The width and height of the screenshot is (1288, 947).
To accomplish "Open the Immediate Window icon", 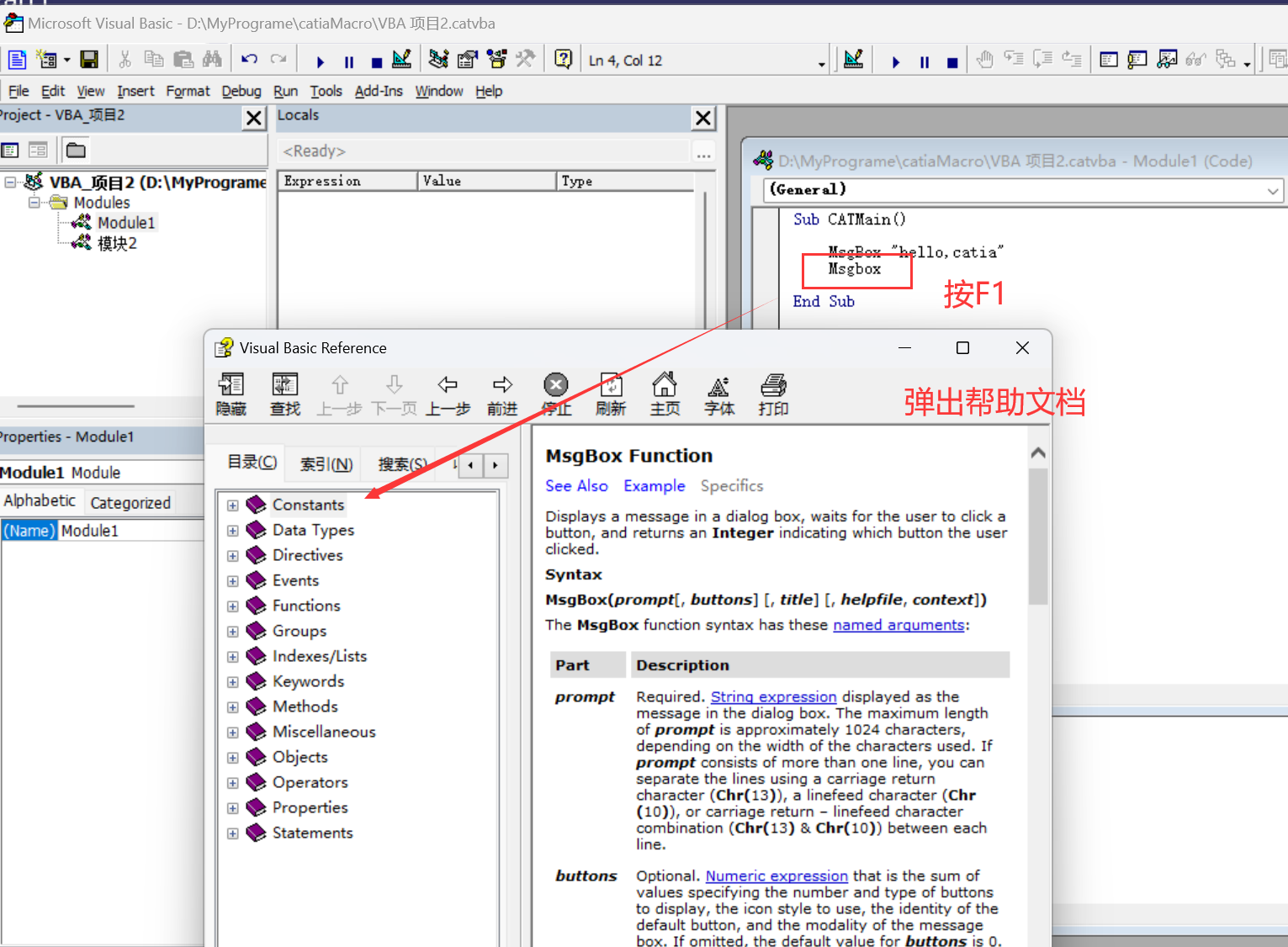I will [1137, 60].
